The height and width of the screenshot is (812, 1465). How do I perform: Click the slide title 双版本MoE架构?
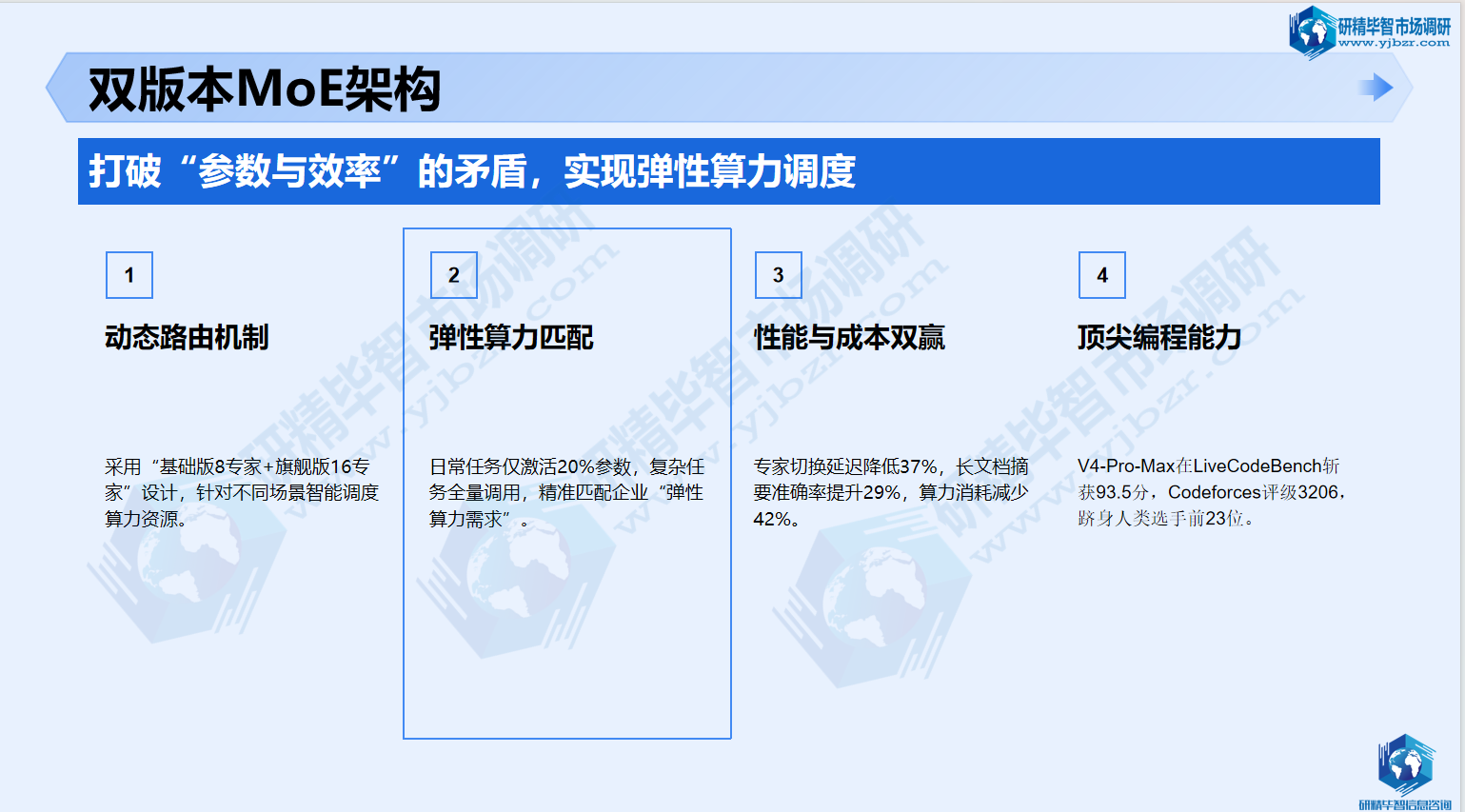(x=265, y=89)
